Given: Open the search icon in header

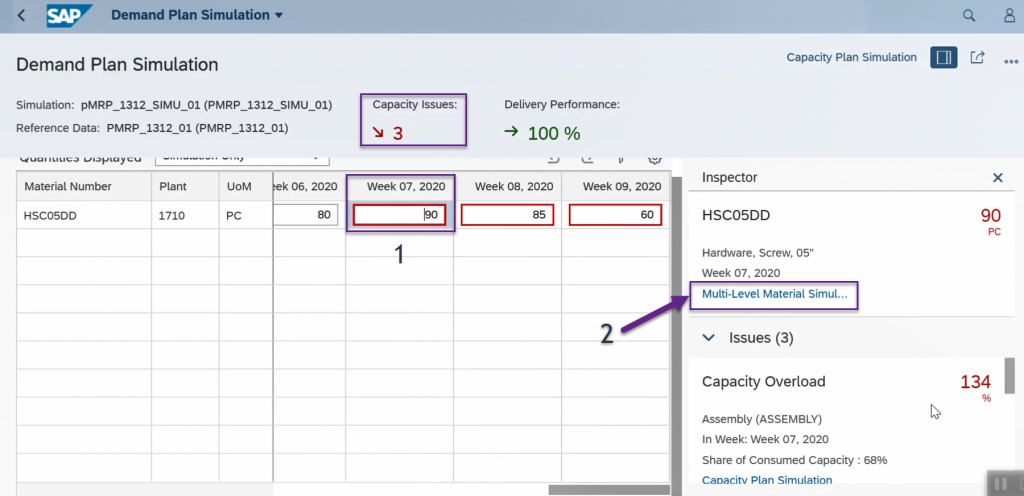Looking at the screenshot, I should click(969, 15).
